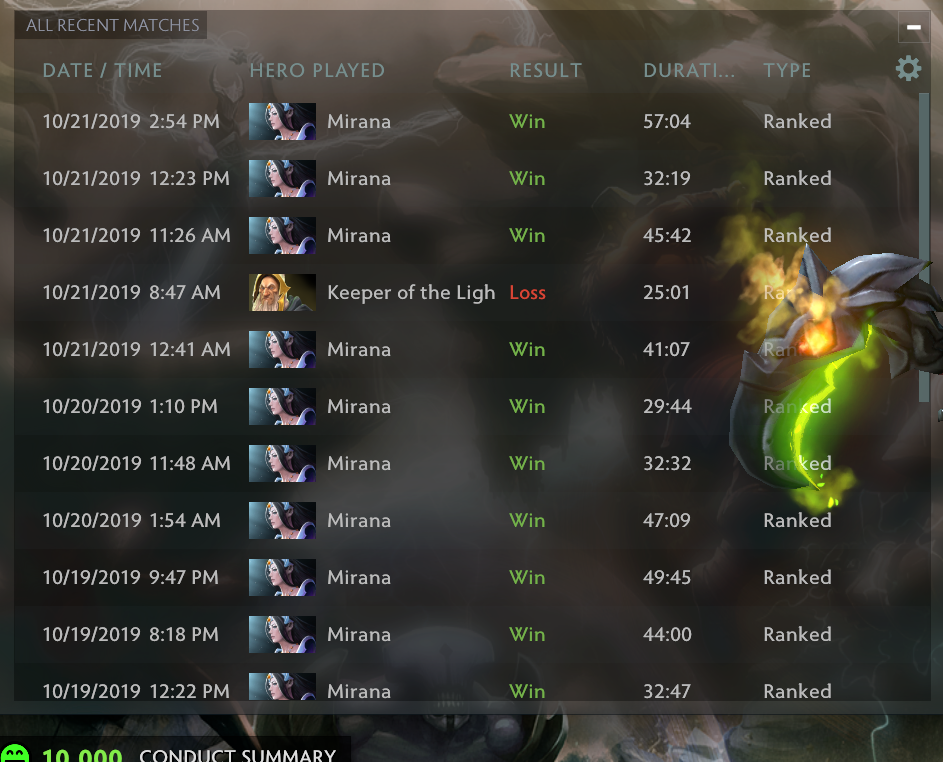The width and height of the screenshot is (943, 762).
Task: Open the match lasting 57:04
Action: (x=467, y=121)
